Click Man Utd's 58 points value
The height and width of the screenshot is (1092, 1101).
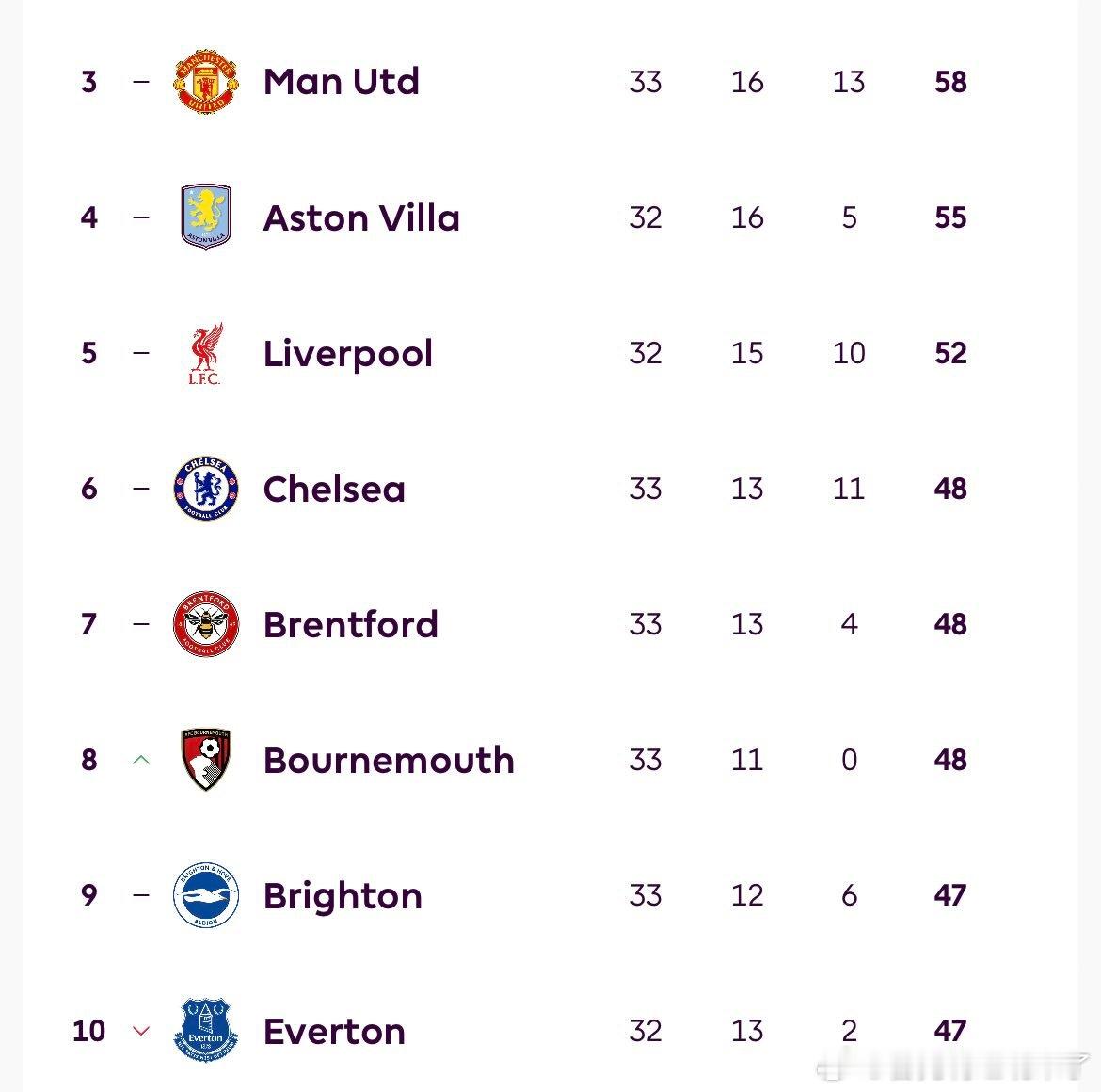(x=950, y=82)
